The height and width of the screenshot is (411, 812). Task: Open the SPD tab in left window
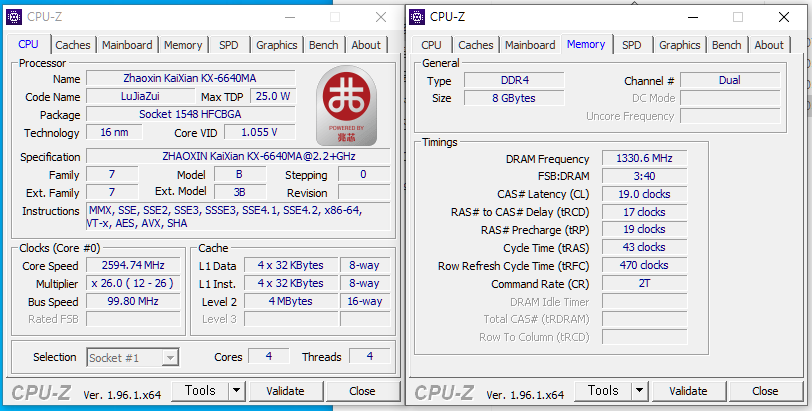tap(228, 45)
